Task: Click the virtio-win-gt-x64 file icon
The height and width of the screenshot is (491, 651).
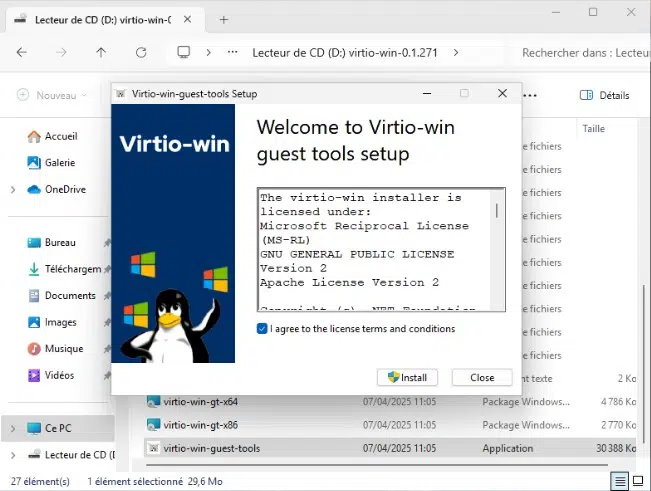Action: click(153, 401)
